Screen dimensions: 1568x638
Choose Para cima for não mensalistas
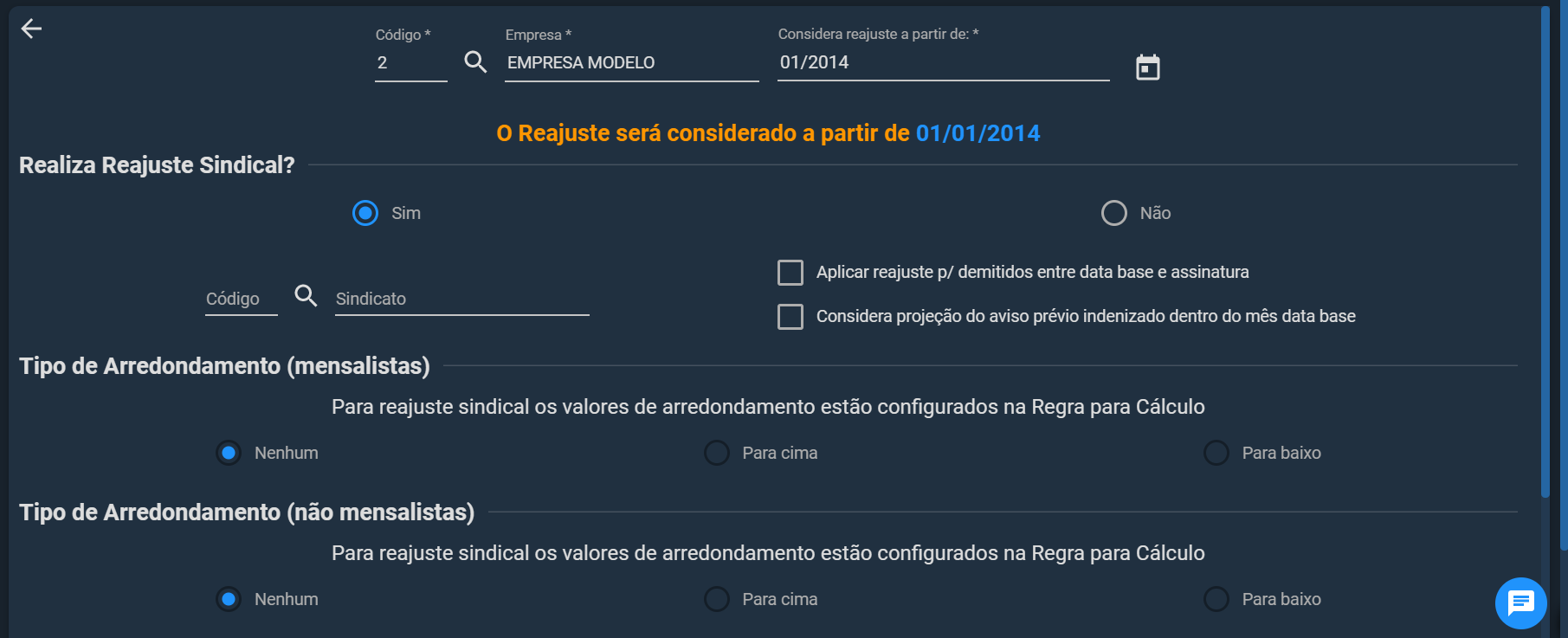pos(717,599)
